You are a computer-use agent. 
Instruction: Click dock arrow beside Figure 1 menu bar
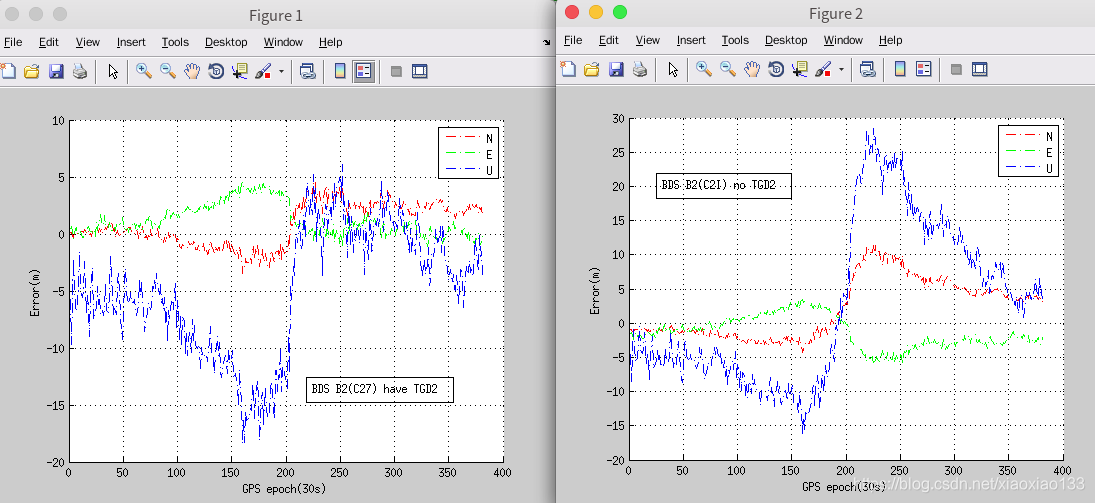546,43
